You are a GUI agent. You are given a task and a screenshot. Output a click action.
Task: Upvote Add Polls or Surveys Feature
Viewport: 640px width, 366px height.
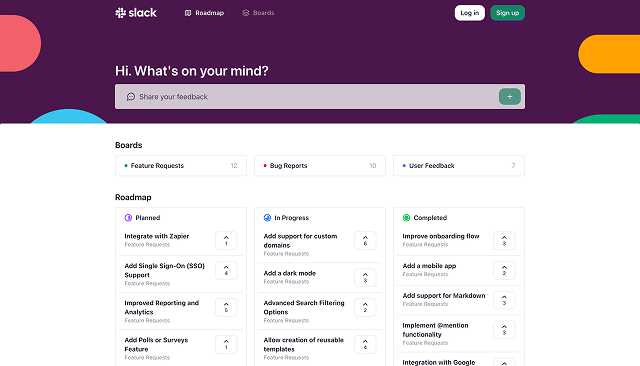coord(226,344)
